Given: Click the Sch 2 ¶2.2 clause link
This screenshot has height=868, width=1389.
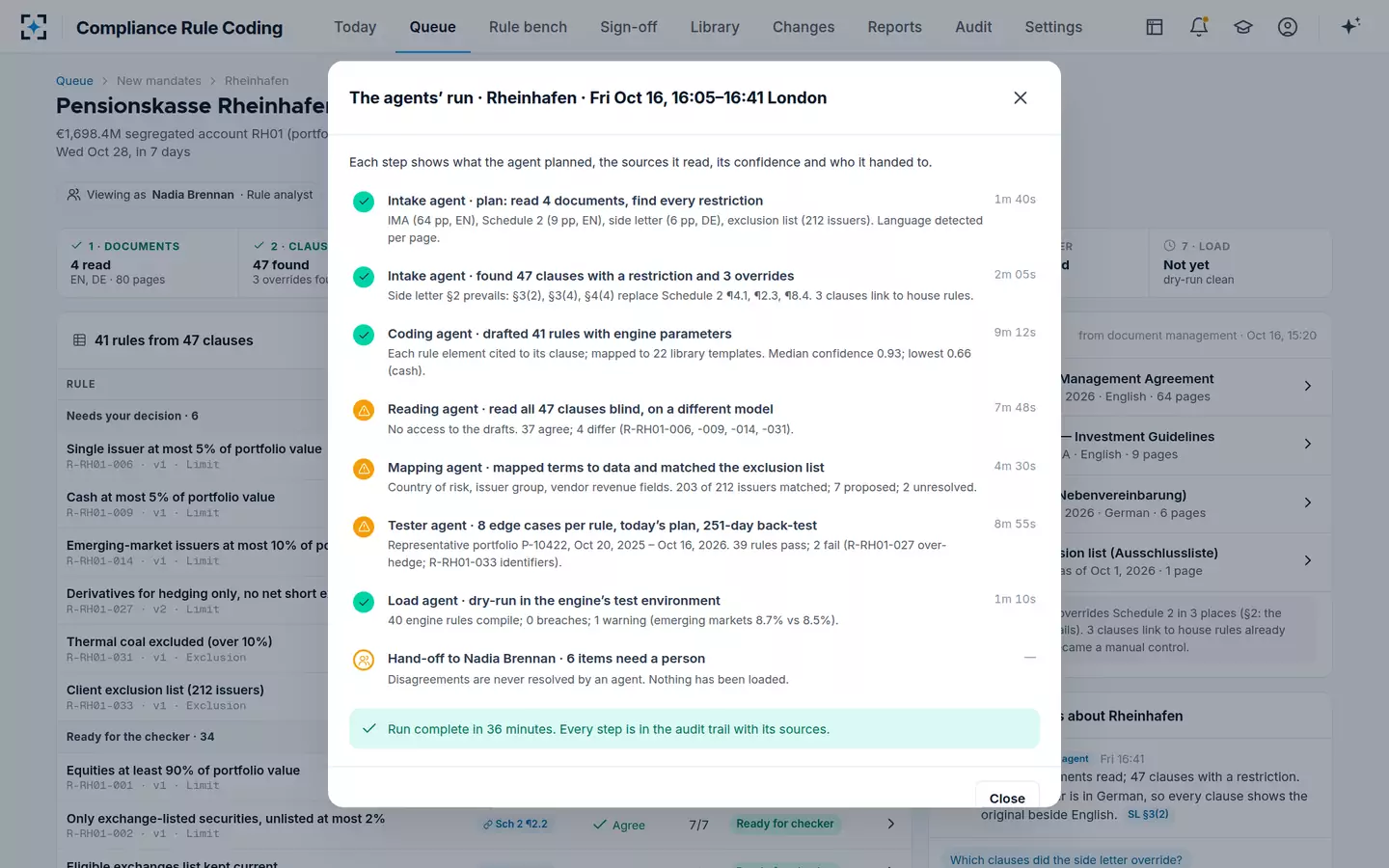Looking at the screenshot, I should click(516, 824).
